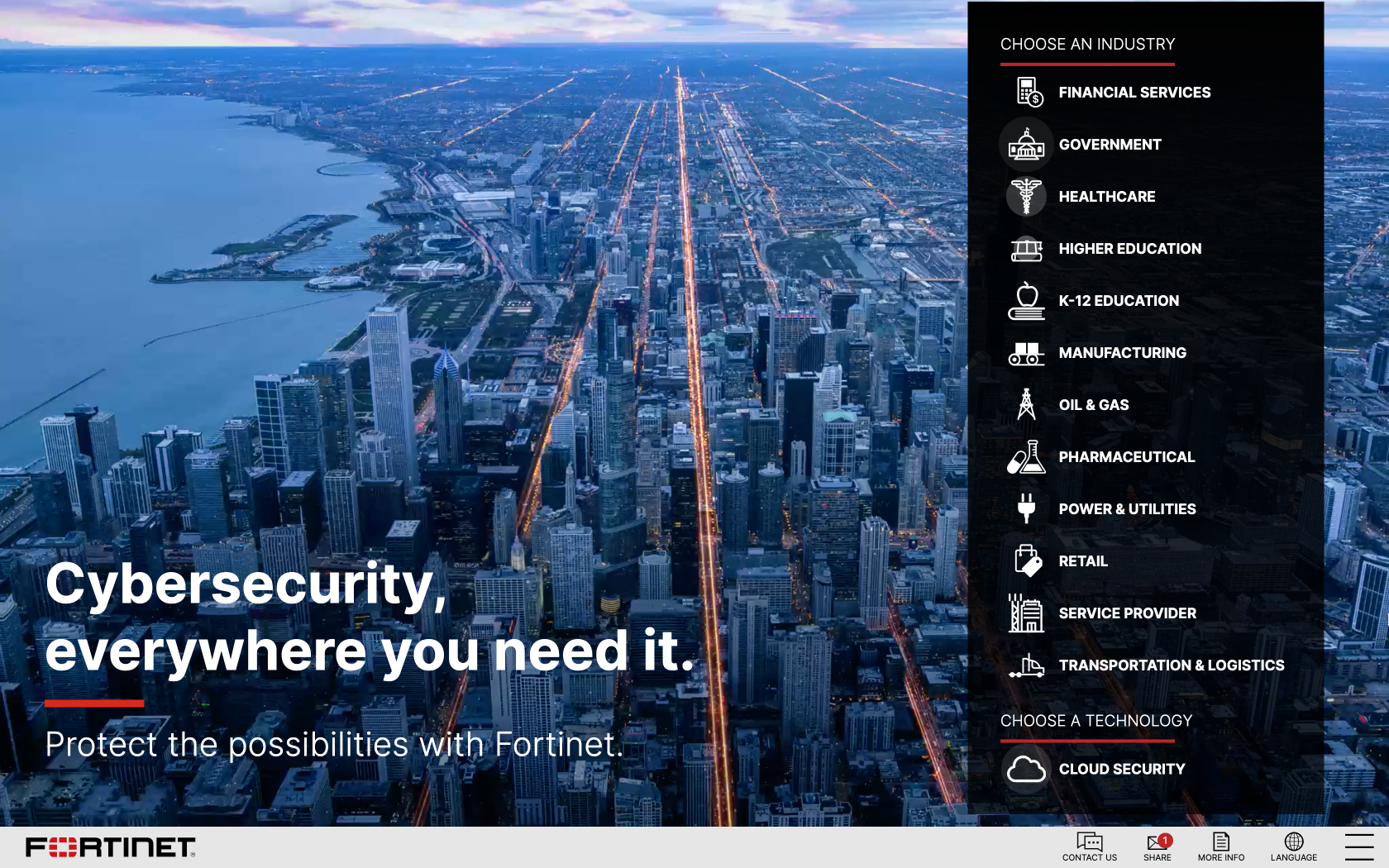1389x868 pixels.
Task: Choose Retail industry label
Action: click(1083, 561)
